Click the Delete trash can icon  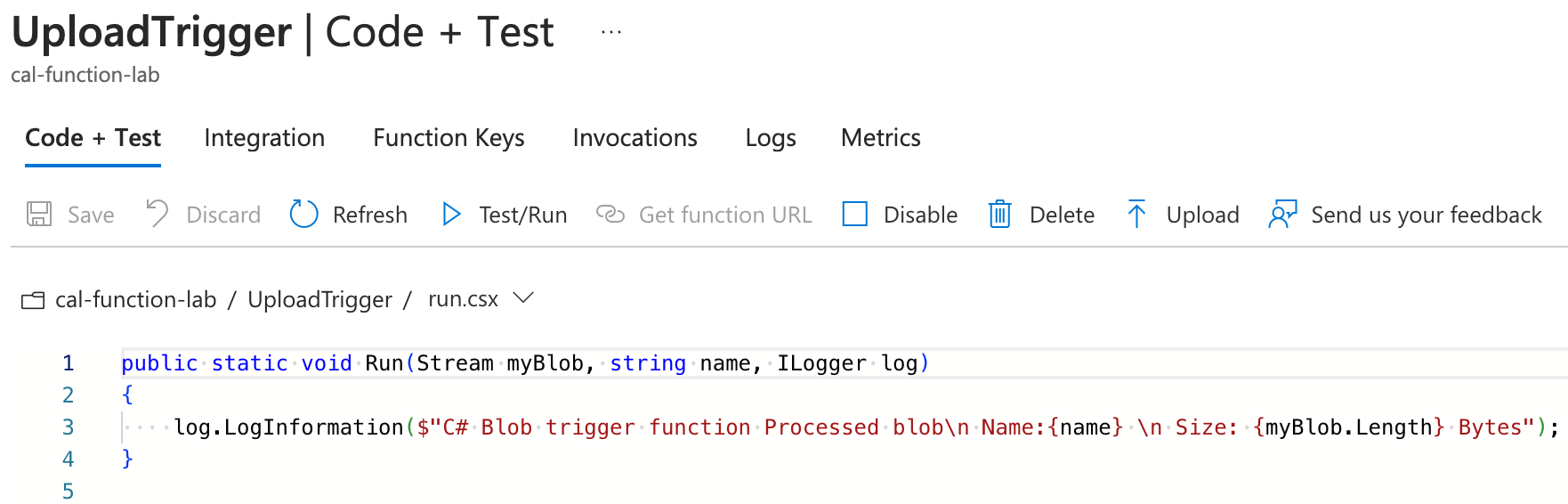click(999, 214)
